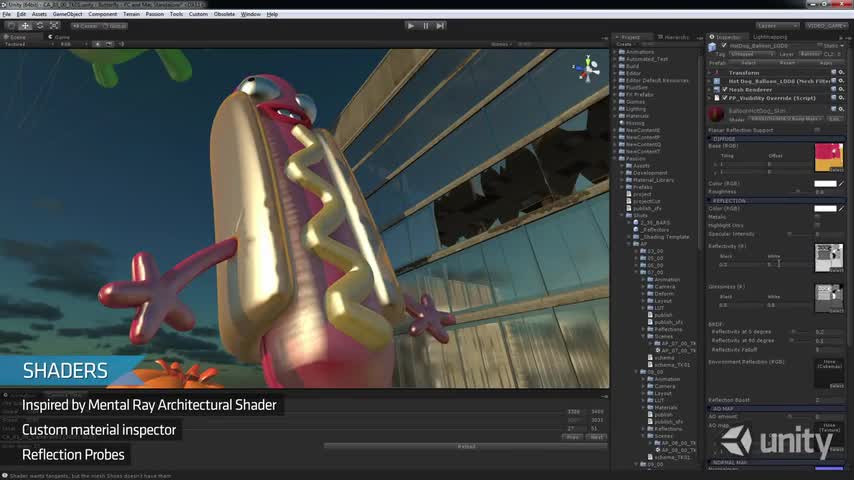Open the Component menu
The height and width of the screenshot is (480, 854).
pos(102,14)
